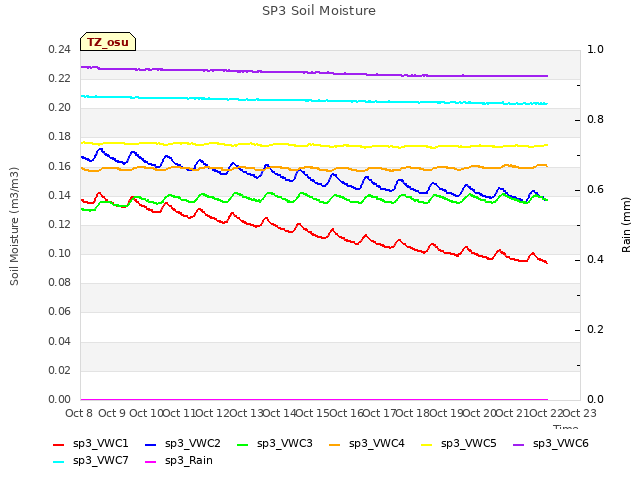Click the purple sp3_VWC6 data line
The width and height of the screenshot is (640, 480).
(x=314, y=72)
